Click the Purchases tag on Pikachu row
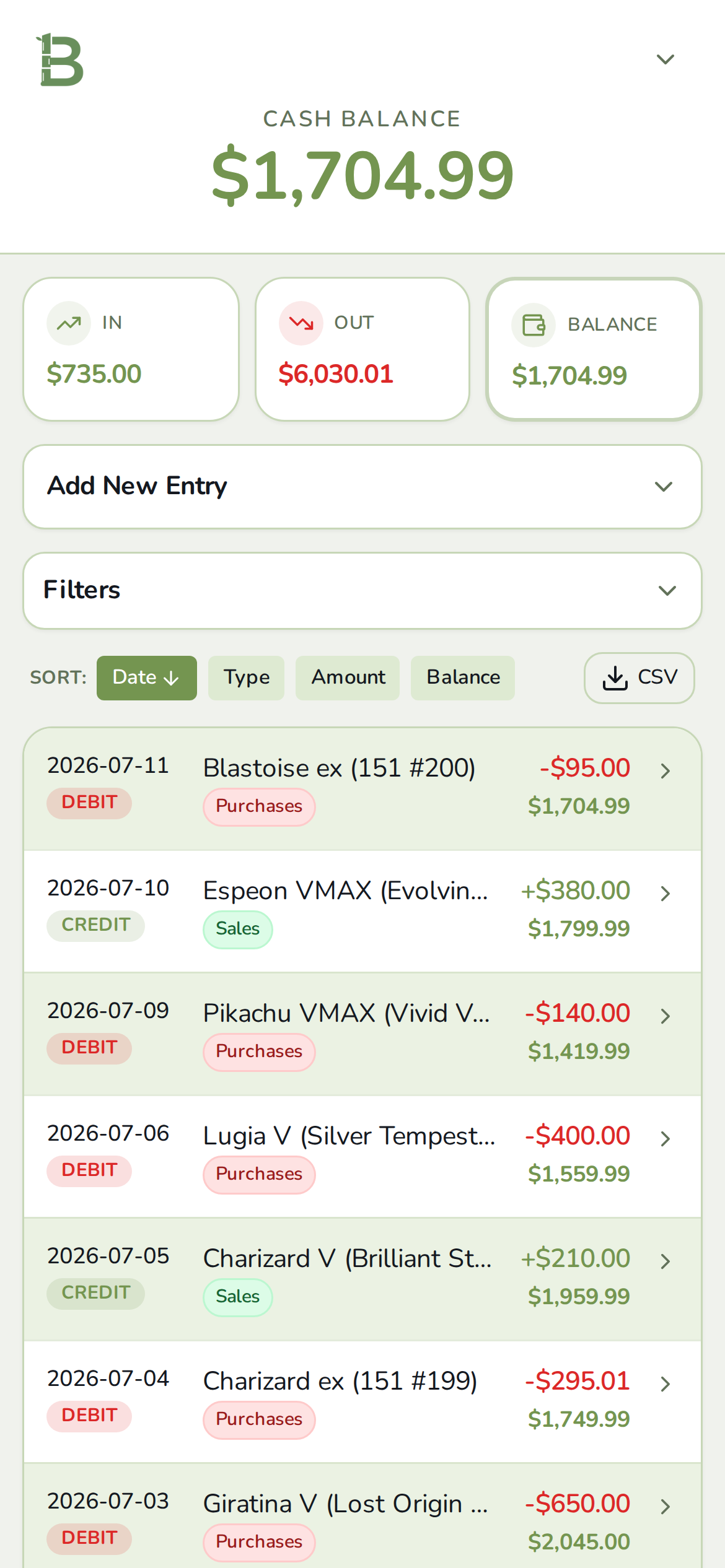This screenshot has width=725, height=1568. coord(259,1052)
